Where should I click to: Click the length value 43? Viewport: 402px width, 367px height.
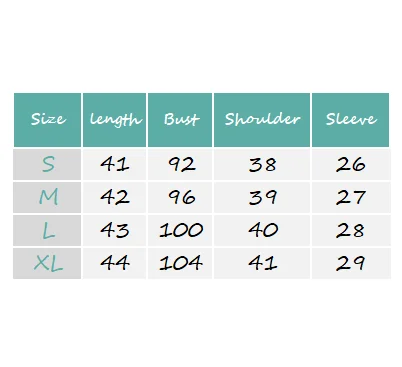[114, 230]
